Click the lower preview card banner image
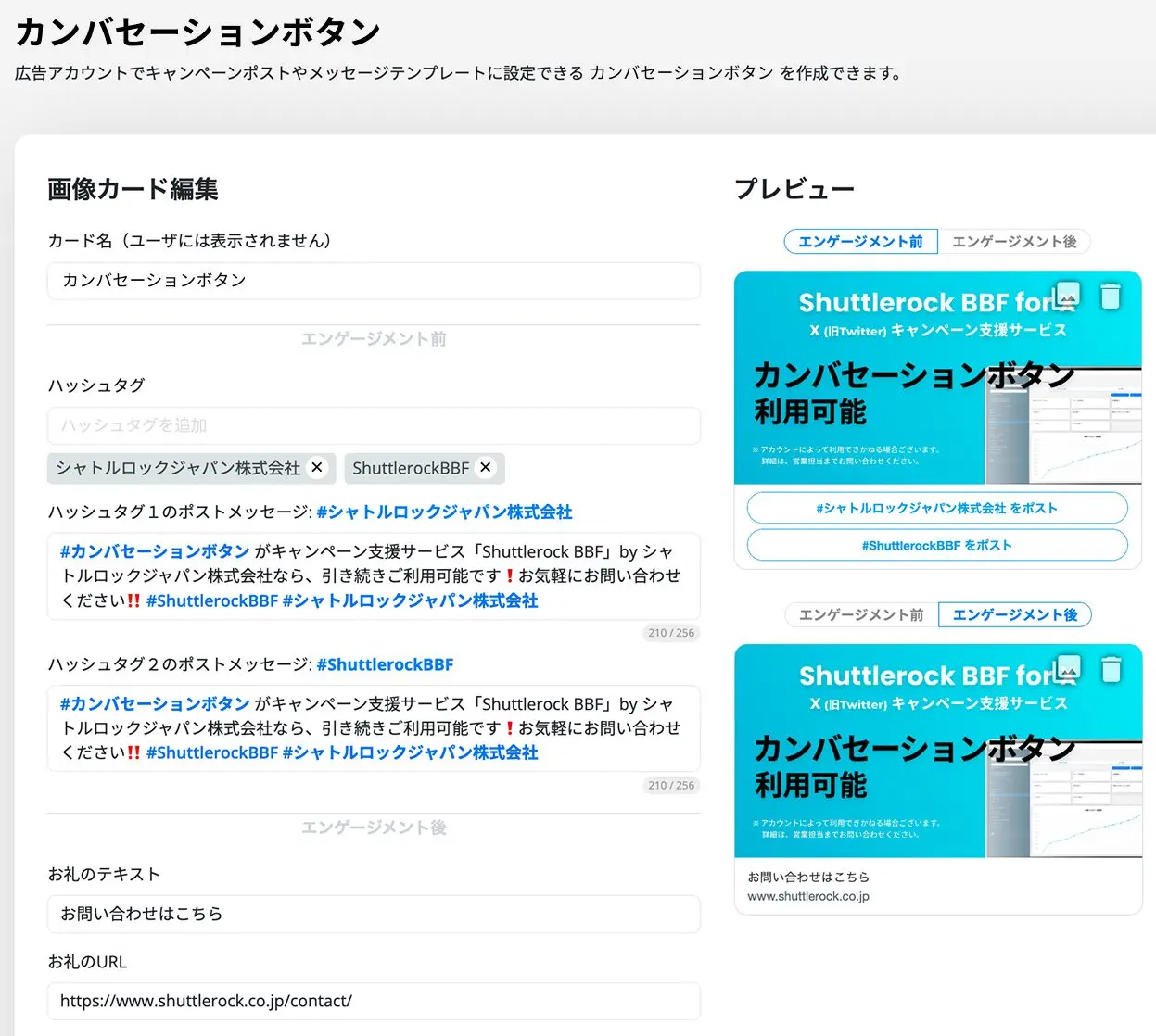The height and width of the screenshot is (1036, 1156). [x=938, y=751]
